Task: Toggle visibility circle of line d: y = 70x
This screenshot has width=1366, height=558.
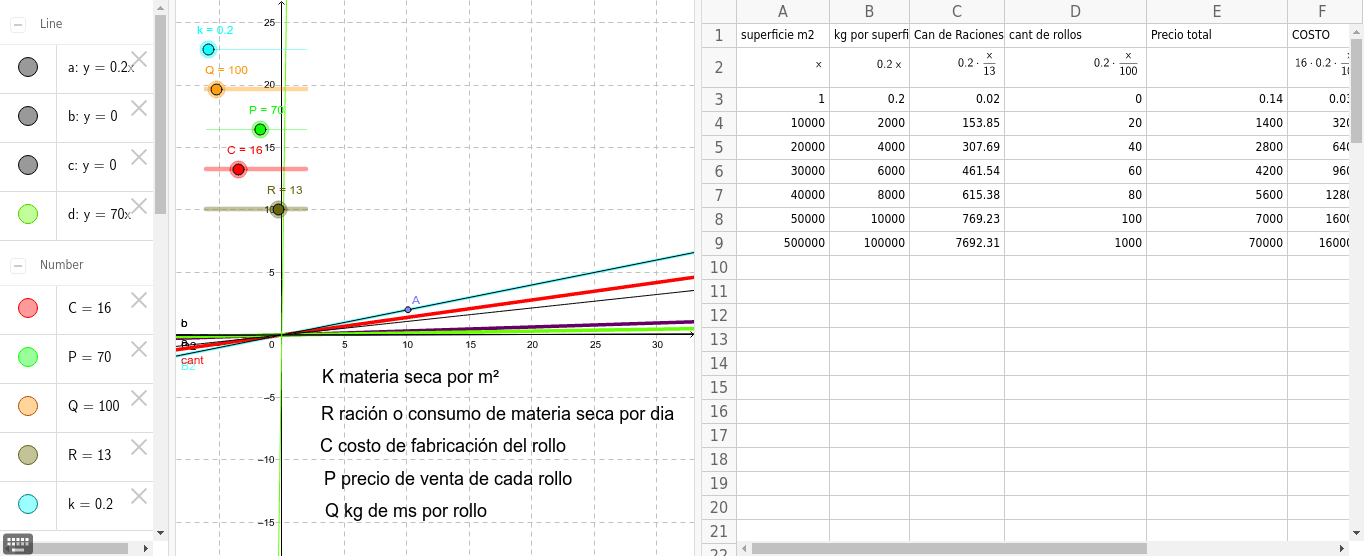Action: tap(28, 214)
